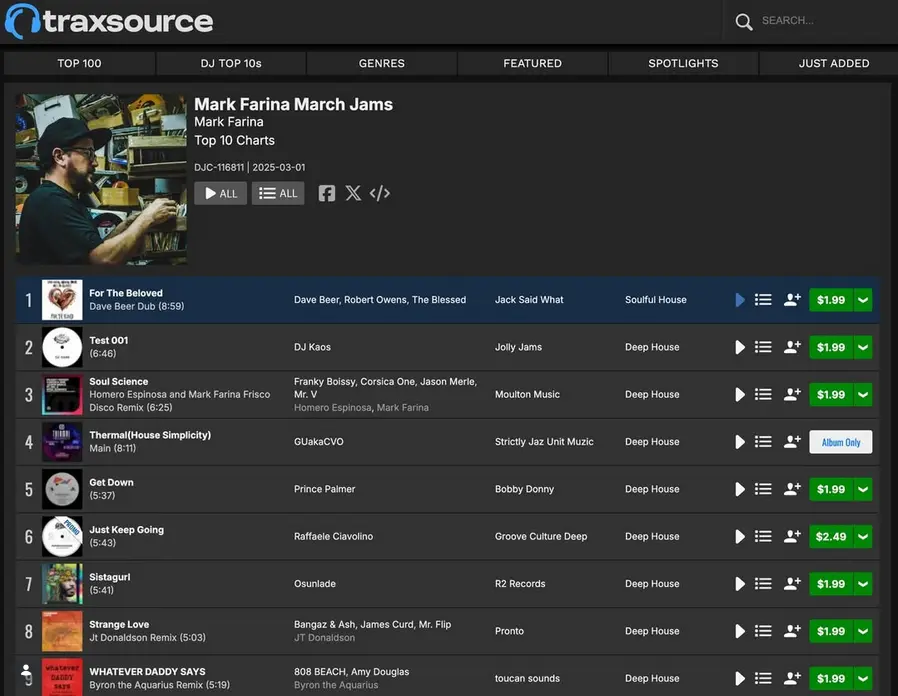Viewport: 898px width, 696px height.
Task: Play the Soul Science track
Action: (x=740, y=395)
